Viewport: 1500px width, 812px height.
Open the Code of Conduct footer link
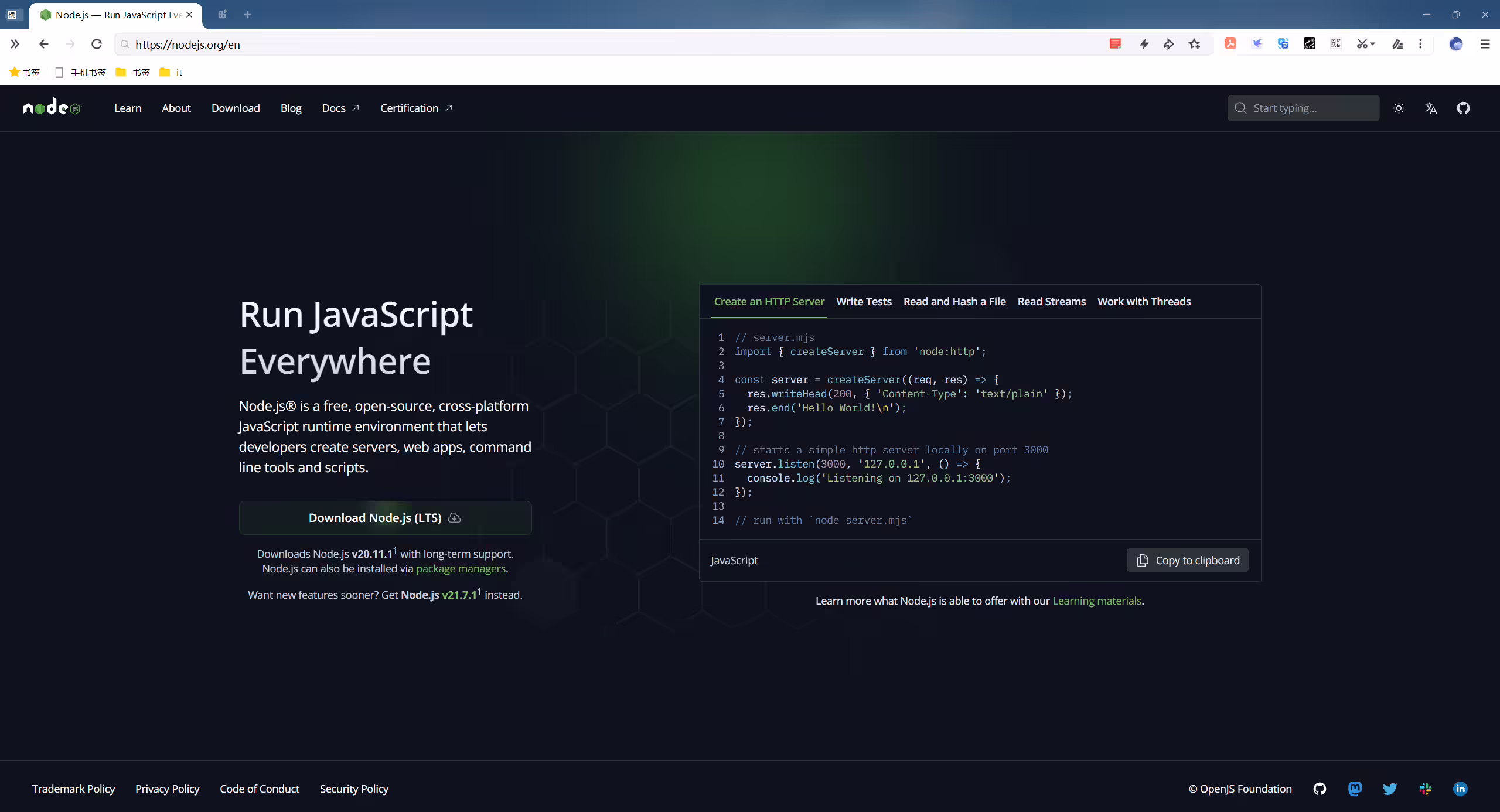260,789
